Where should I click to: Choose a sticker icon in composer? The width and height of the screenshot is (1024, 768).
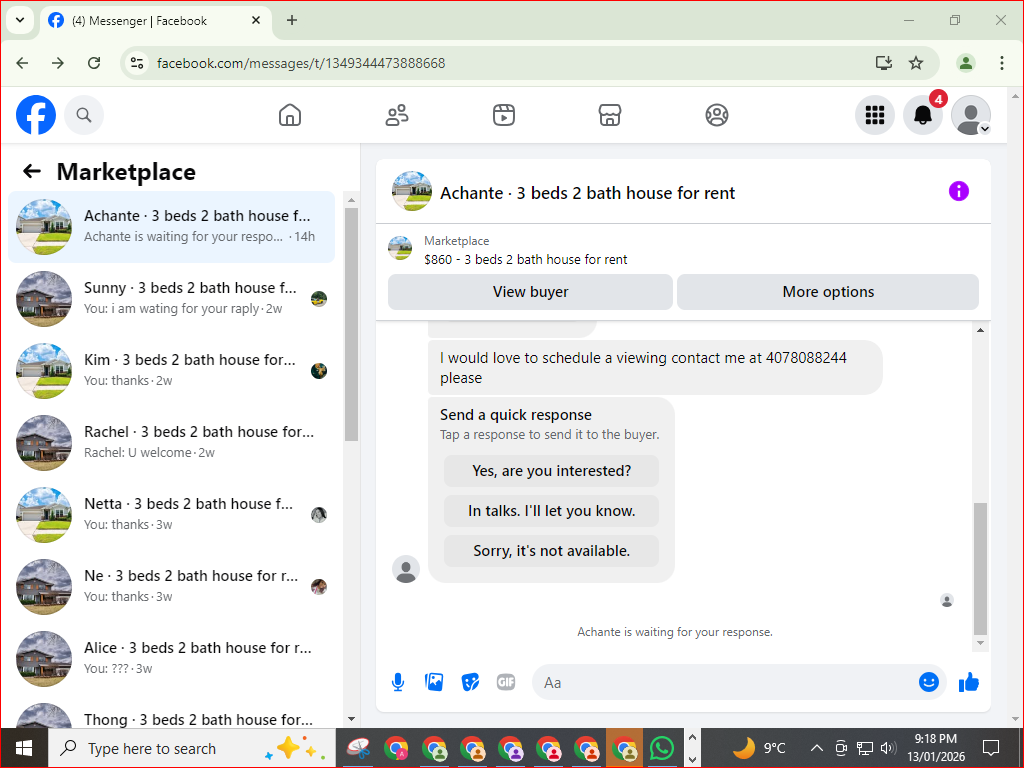coord(470,682)
